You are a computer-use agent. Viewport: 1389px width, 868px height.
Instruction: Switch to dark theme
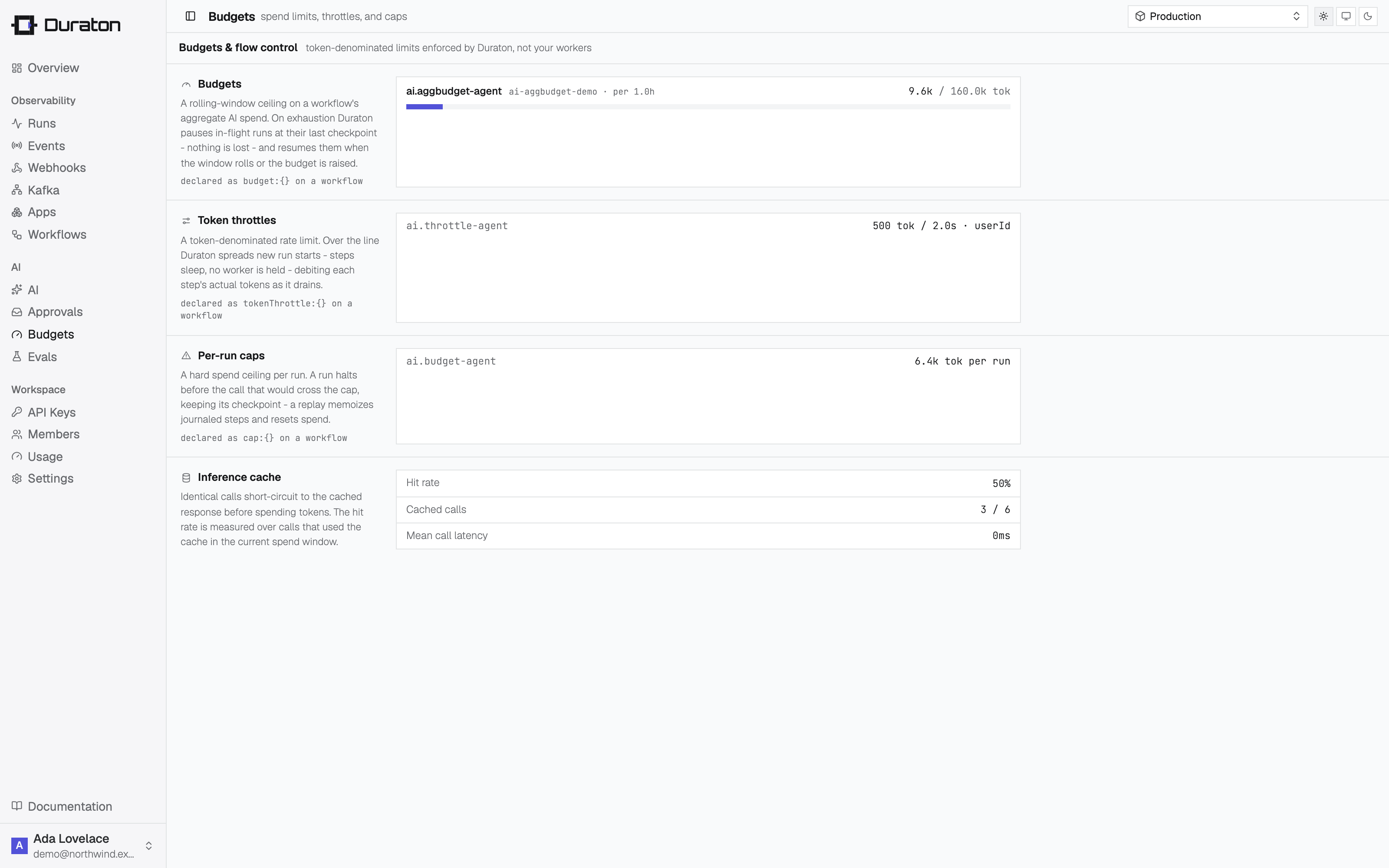pyautogui.click(x=1368, y=16)
